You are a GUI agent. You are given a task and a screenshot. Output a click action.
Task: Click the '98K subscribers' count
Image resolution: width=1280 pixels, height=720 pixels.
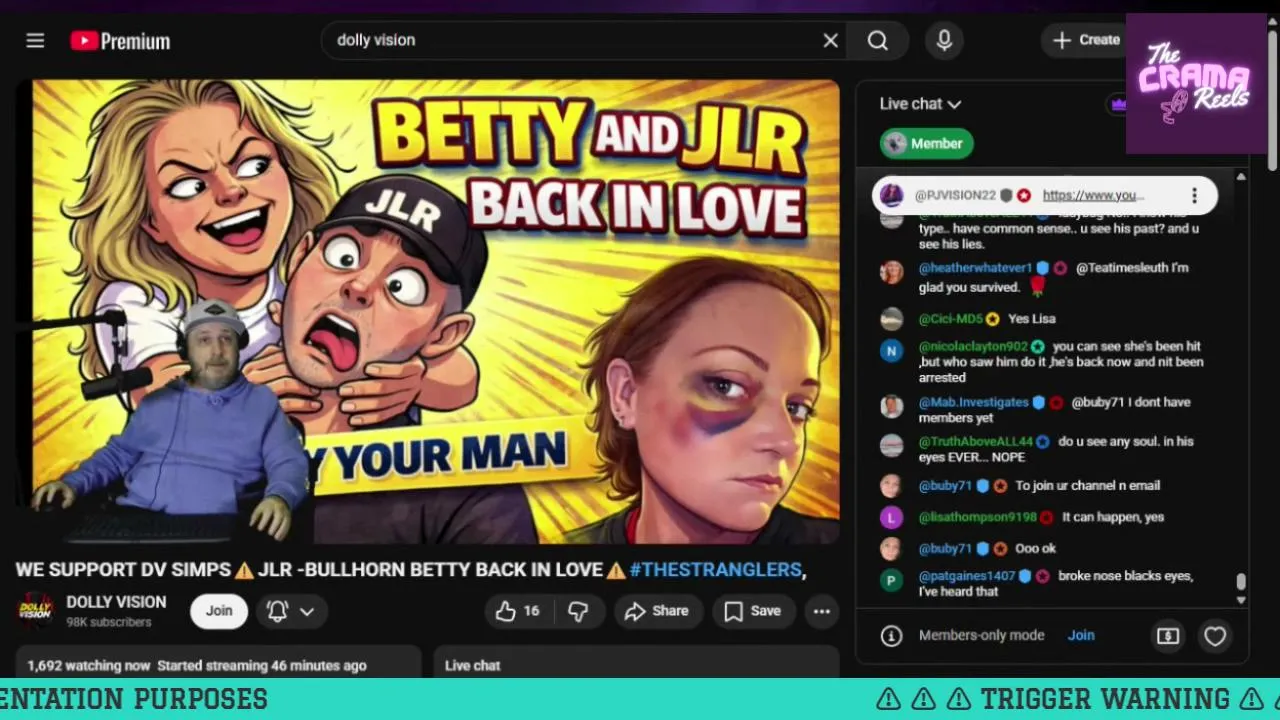click(x=109, y=622)
